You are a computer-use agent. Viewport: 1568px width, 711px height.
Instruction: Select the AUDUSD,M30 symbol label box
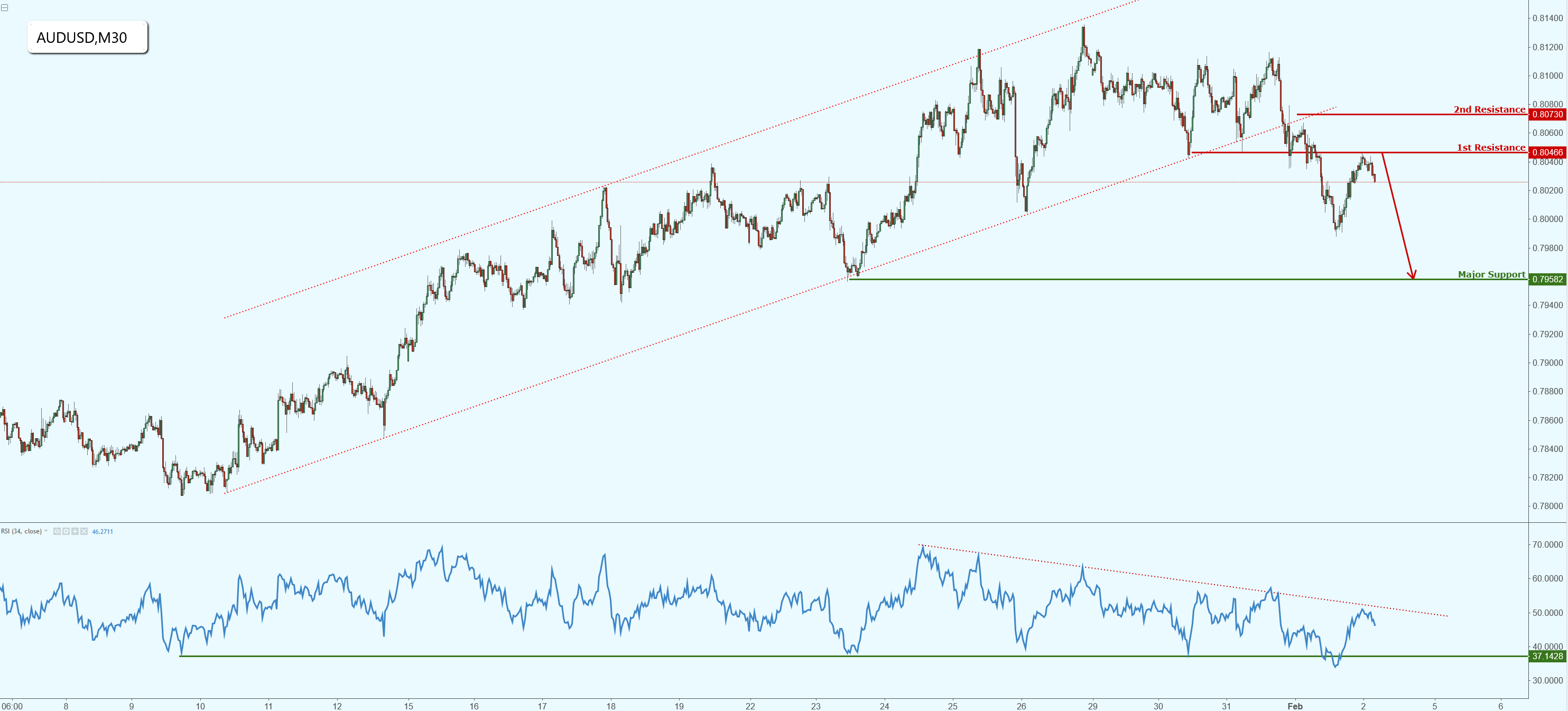87,37
